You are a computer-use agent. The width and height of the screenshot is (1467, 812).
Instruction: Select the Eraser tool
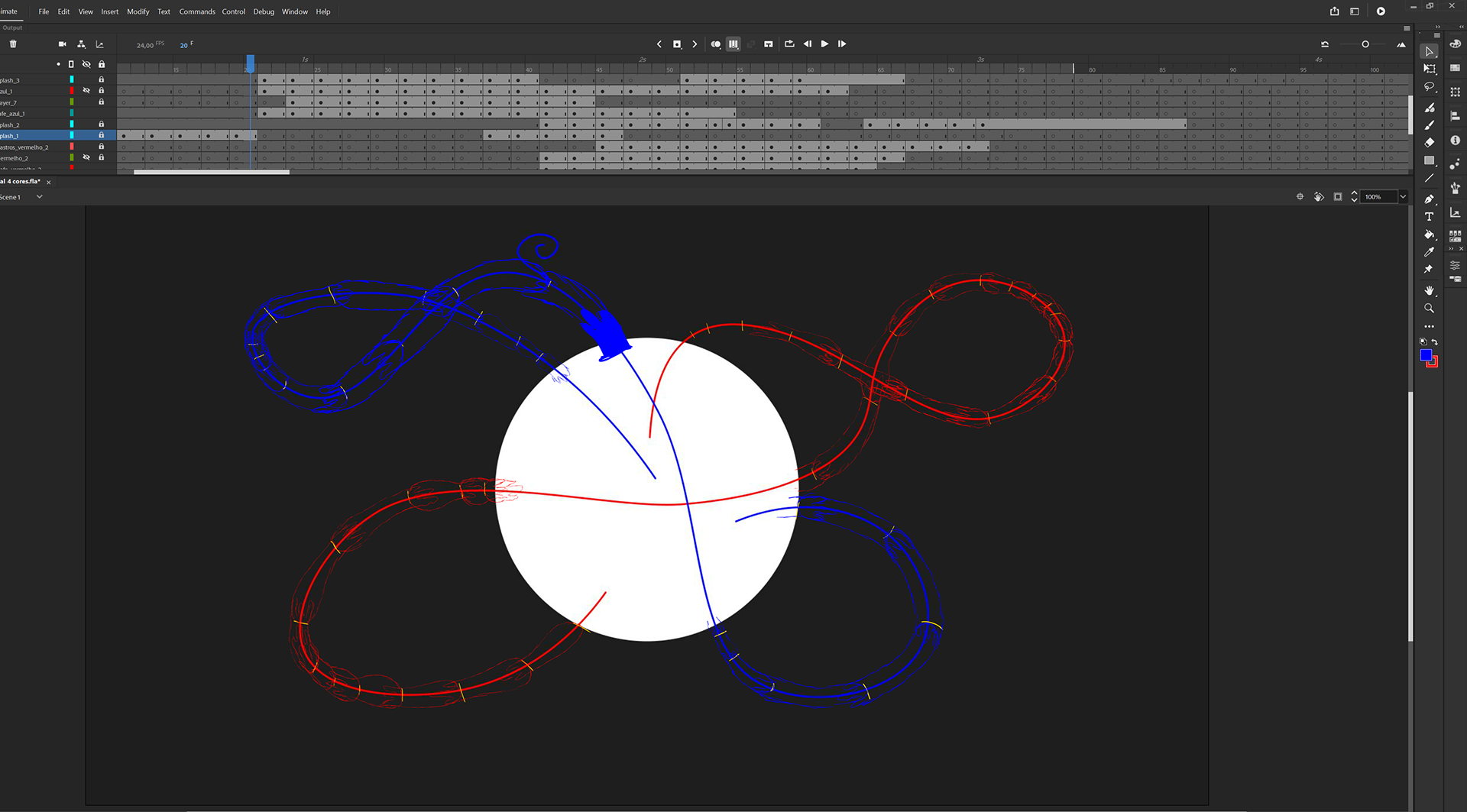pyautogui.click(x=1429, y=142)
